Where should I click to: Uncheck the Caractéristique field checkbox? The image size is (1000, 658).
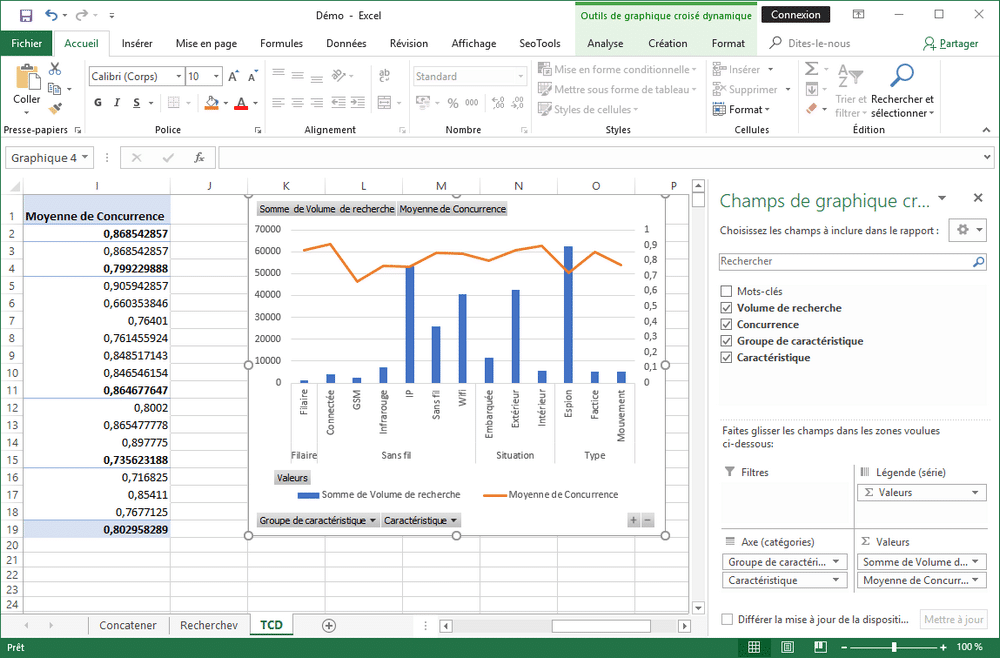pyautogui.click(x=726, y=358)
